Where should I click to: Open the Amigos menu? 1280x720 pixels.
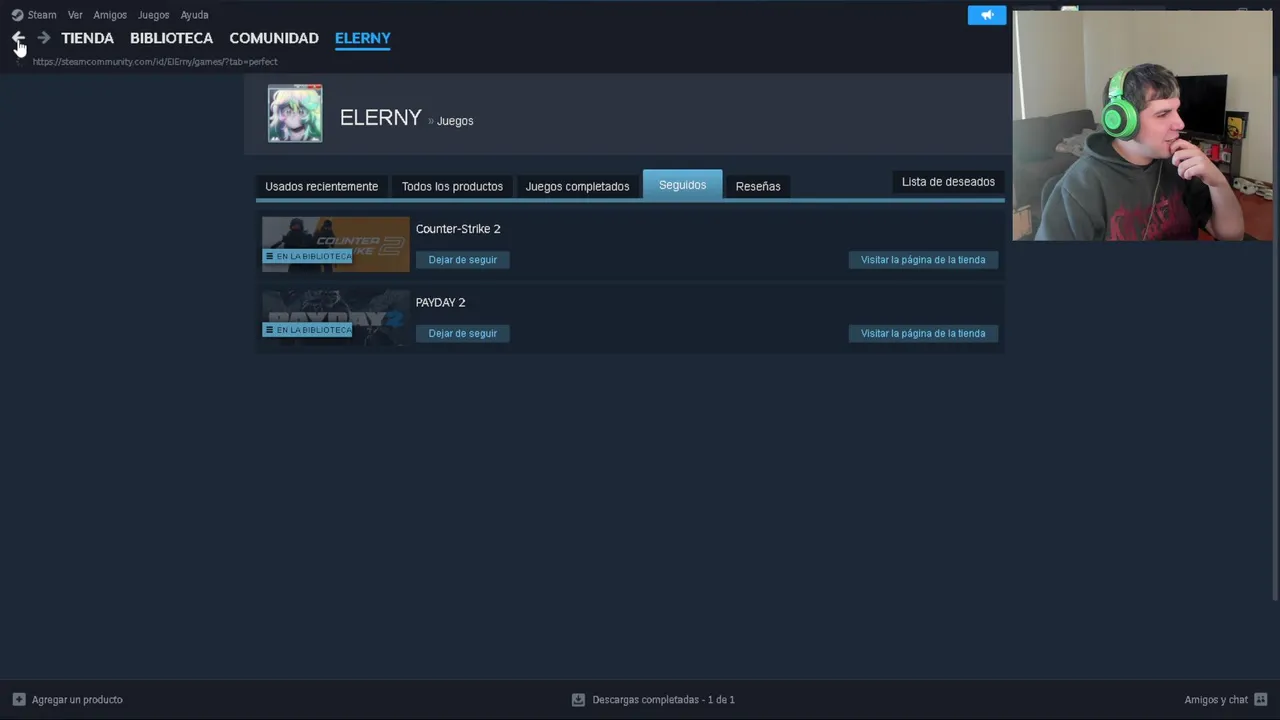[110, 15]
